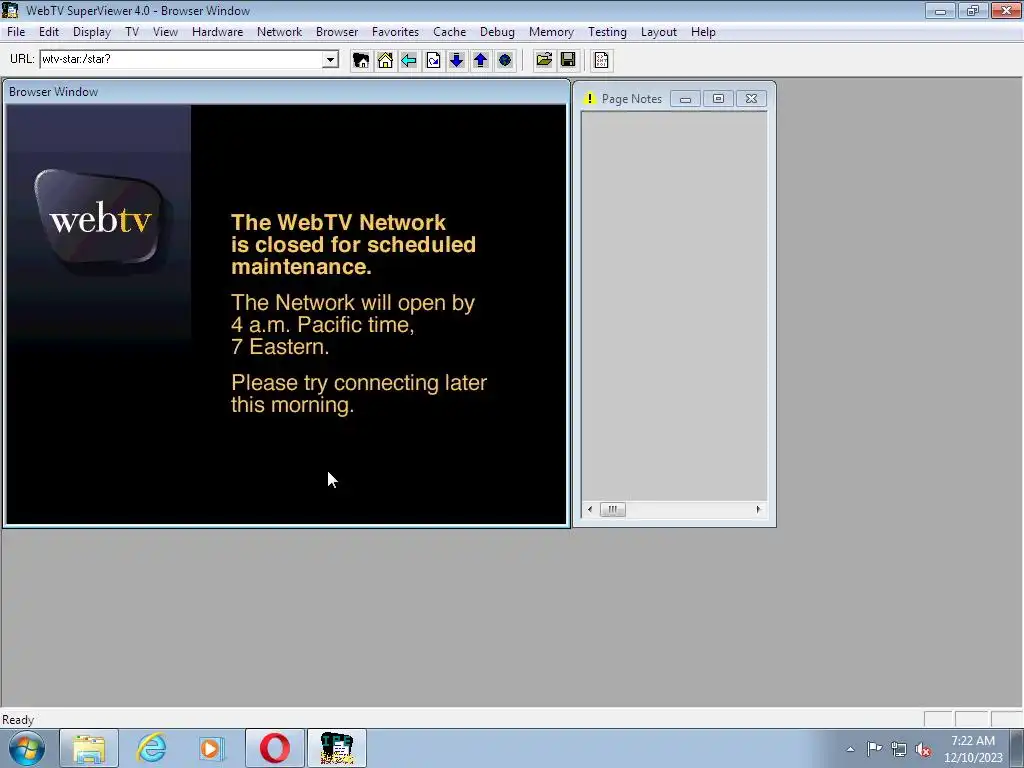This screenshot has height=768, width=1024.
Task: Open the View menu
Action: coord(165,32)
